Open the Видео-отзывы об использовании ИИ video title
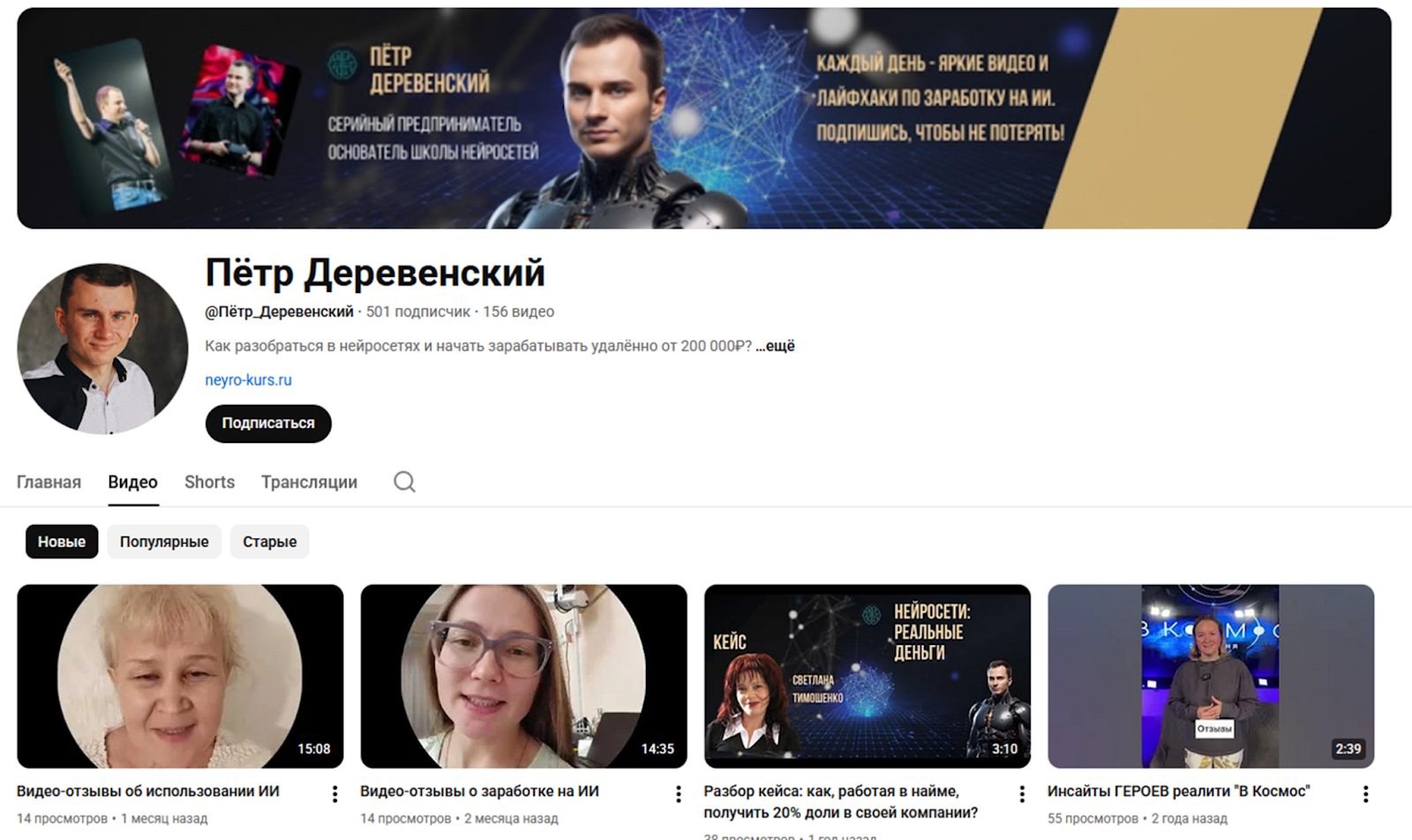Screen dimensions: 1412x840 click(x=148, y=791)
